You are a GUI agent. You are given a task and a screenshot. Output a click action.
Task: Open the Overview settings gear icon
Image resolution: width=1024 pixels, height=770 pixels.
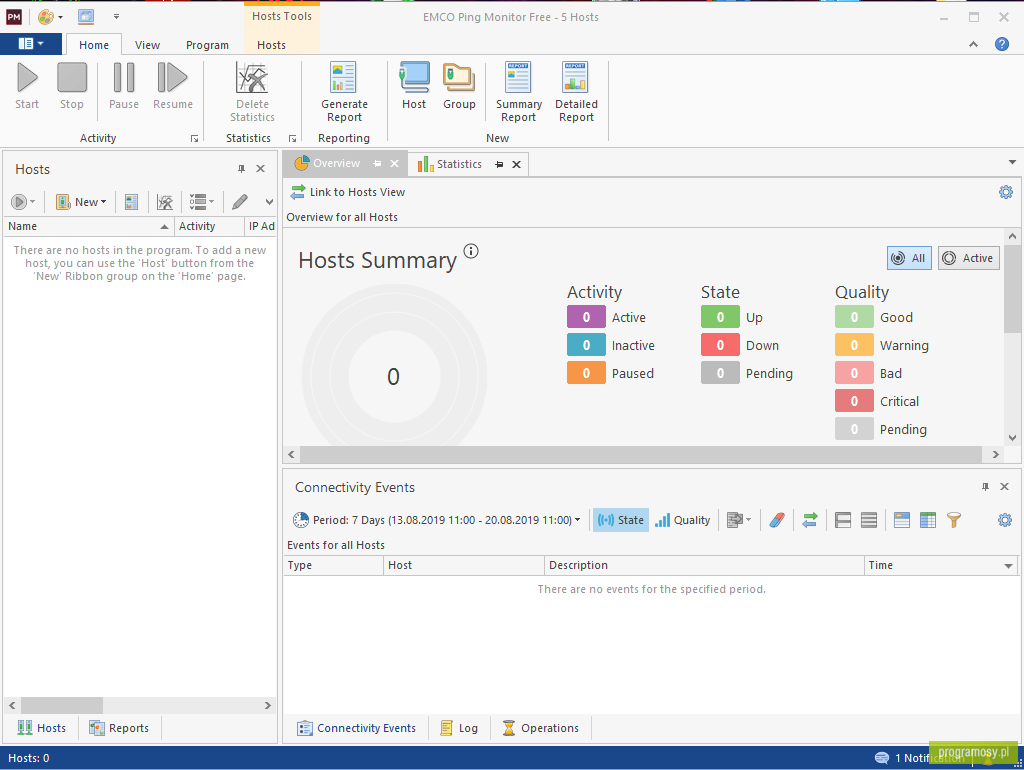(1006, 192)
